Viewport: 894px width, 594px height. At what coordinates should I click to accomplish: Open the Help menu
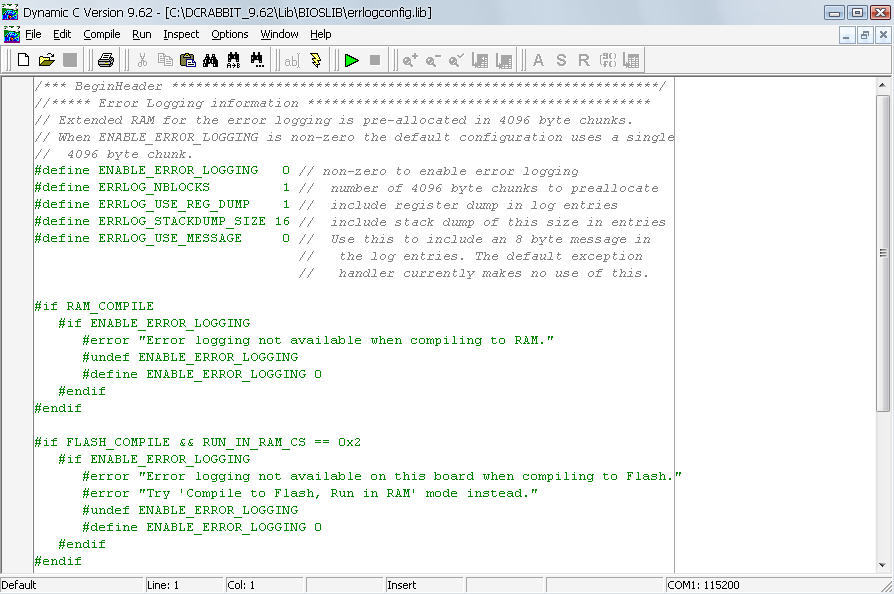coord(320,34)
